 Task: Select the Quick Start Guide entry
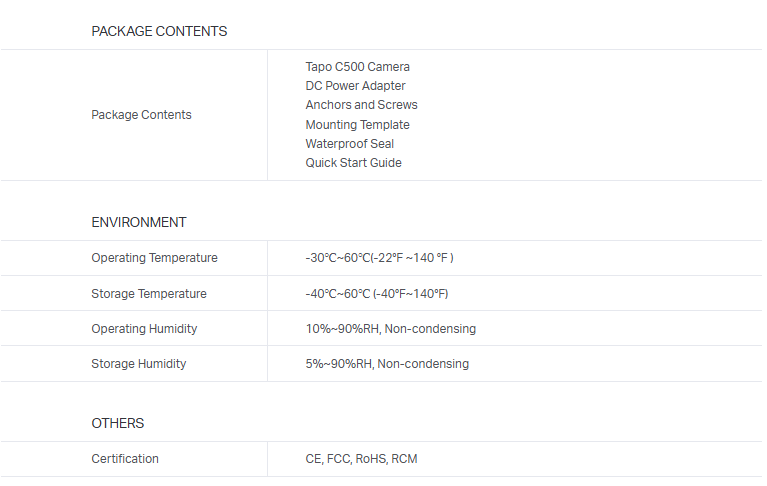[353, 163]
